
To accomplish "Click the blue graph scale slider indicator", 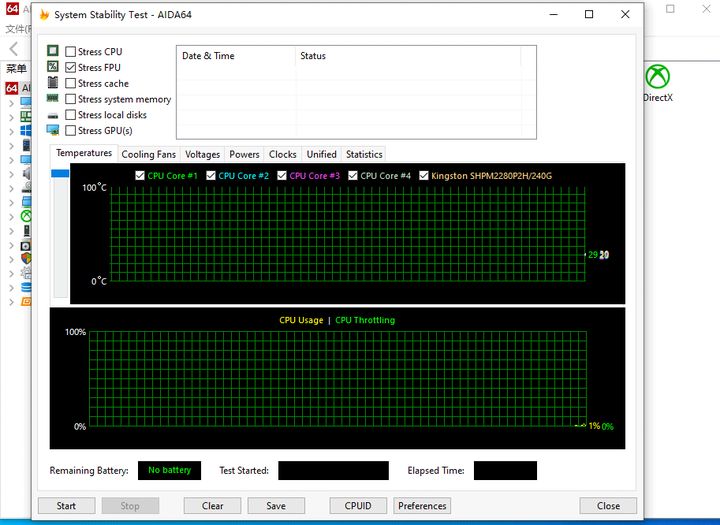I will point(60,174).
